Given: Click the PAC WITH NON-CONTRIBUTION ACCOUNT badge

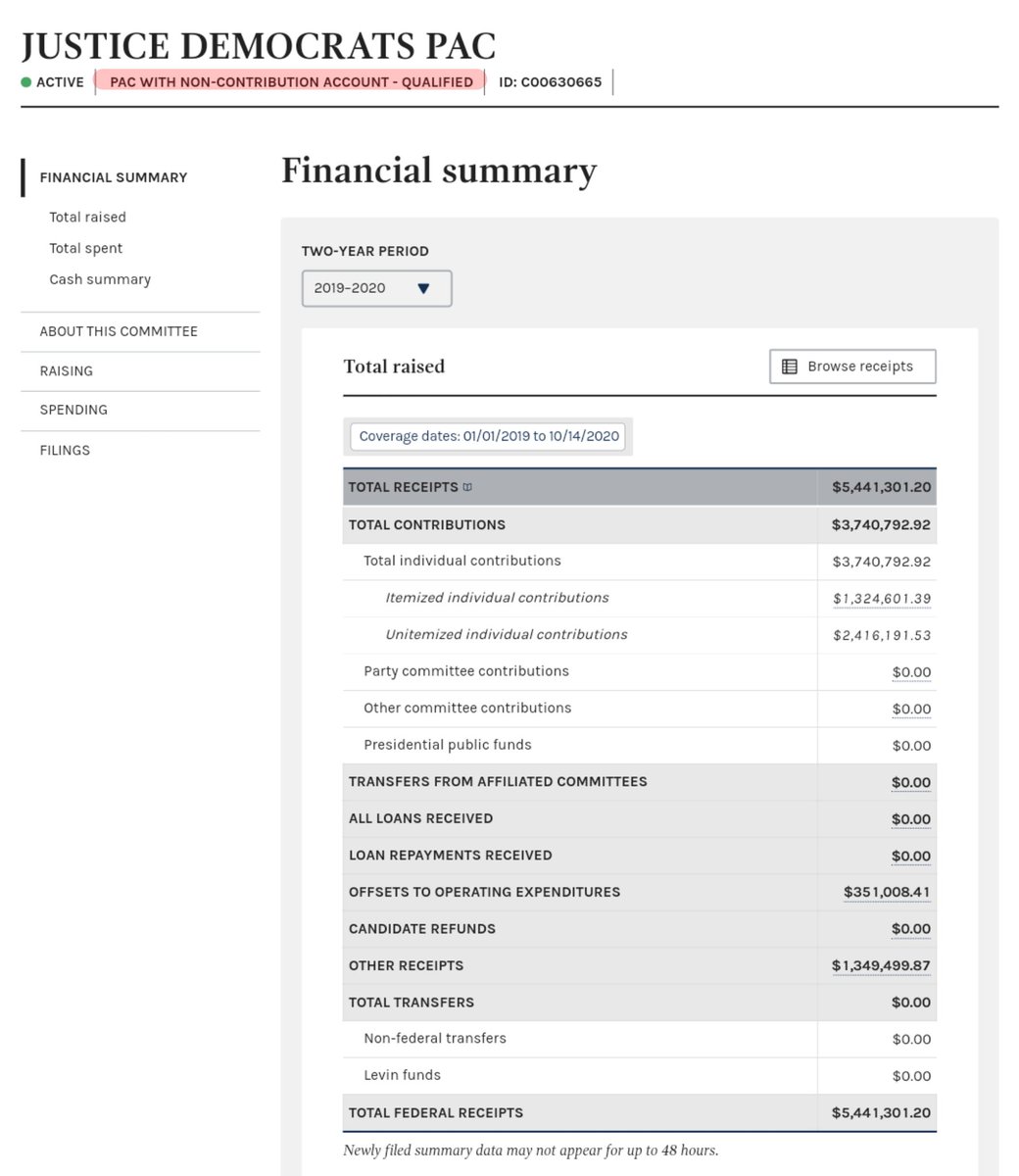Looking at the screenshot, I should (x=288, y=82).
